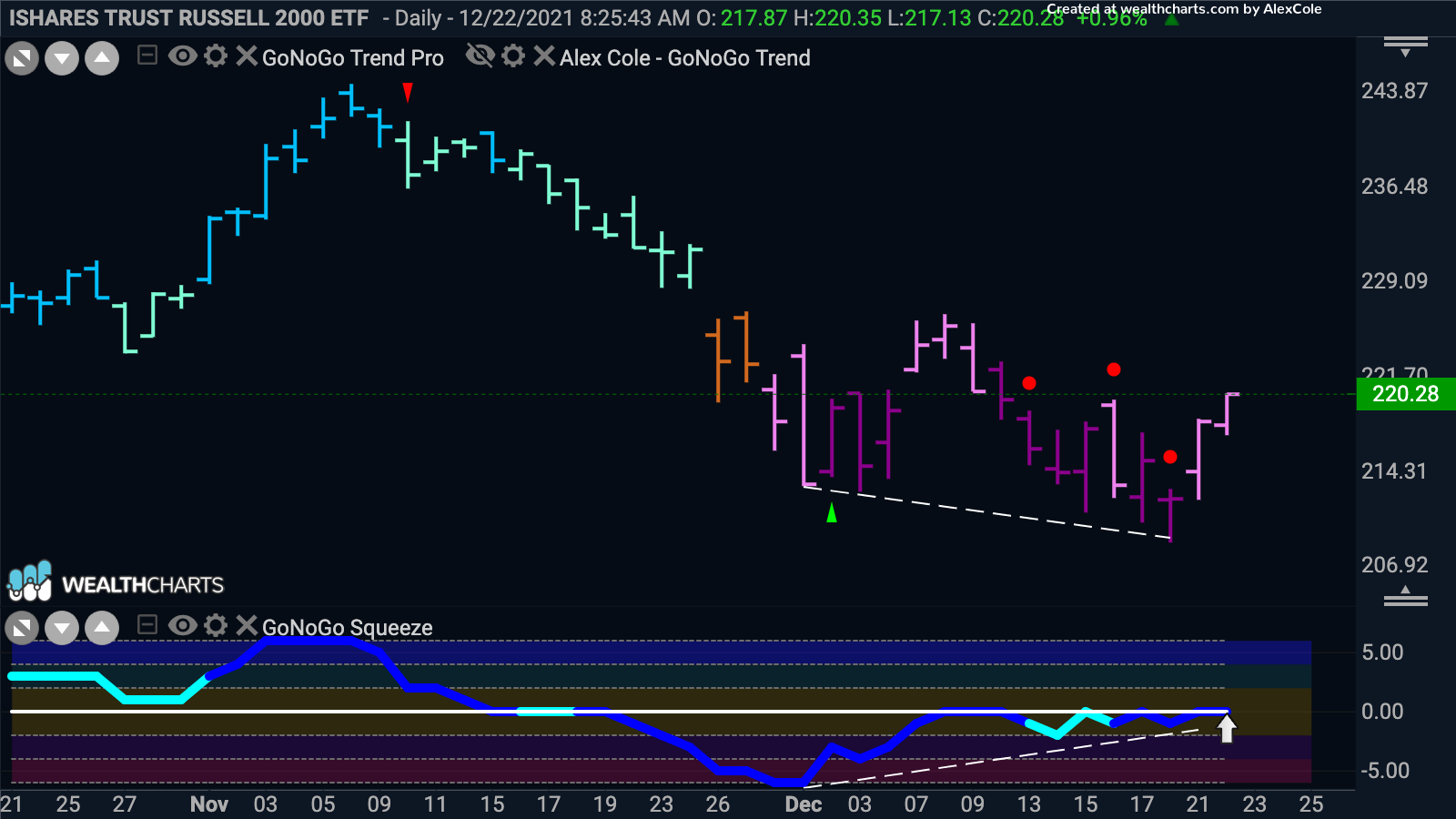Image resolution: width=1456 pixels, height=819 pixels.
Task: Click the red dot near Dec 20 bar
Action: pos(1170,457)
